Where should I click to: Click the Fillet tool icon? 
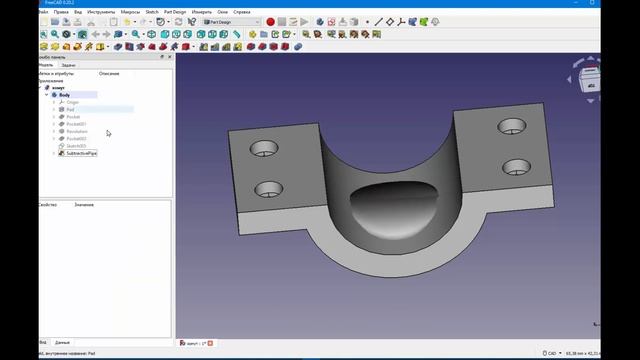click(251, 47)
